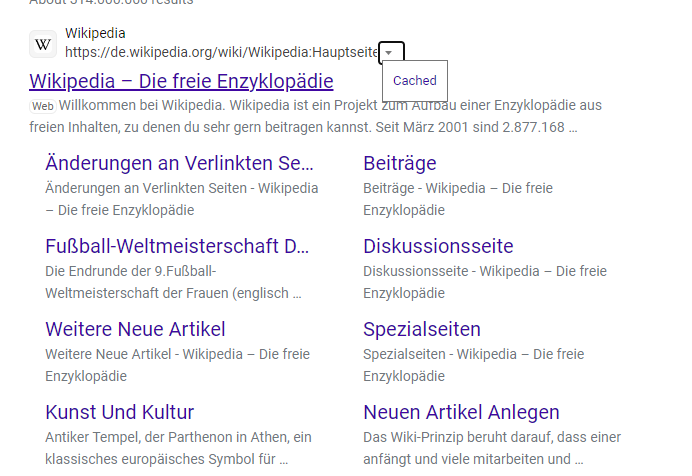Screen dimensions: 692x476
Task: Visit the Weitere Neue Artikel sitelink
Action: pyautogui.click(x=135, y=329)
